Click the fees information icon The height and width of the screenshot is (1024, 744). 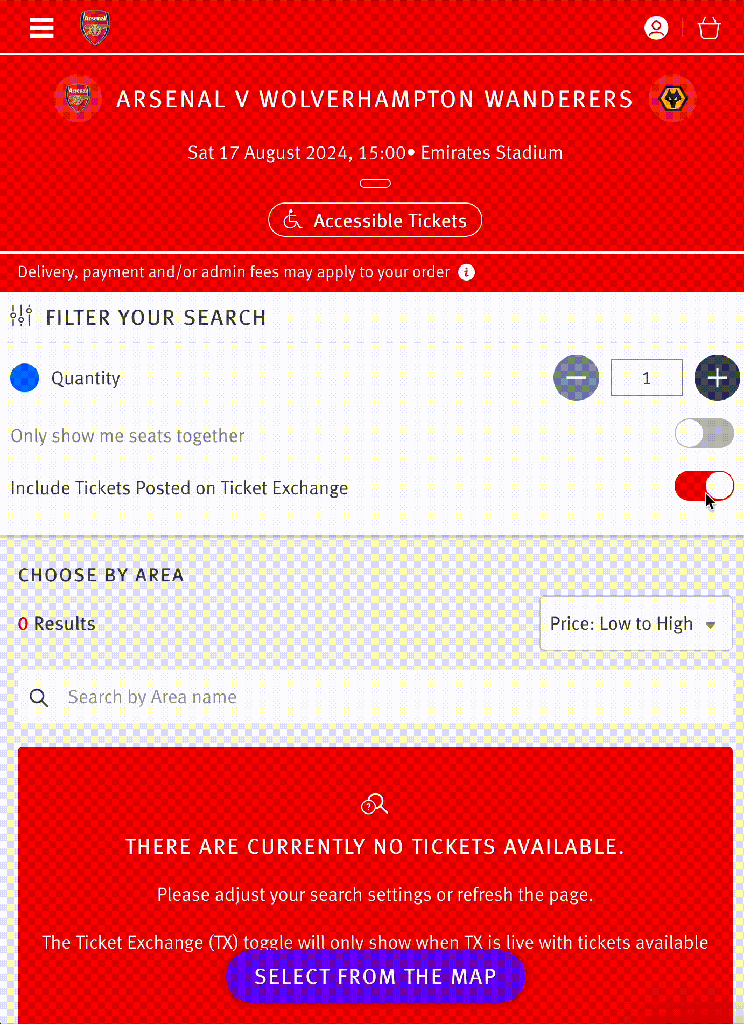[467, 272]
